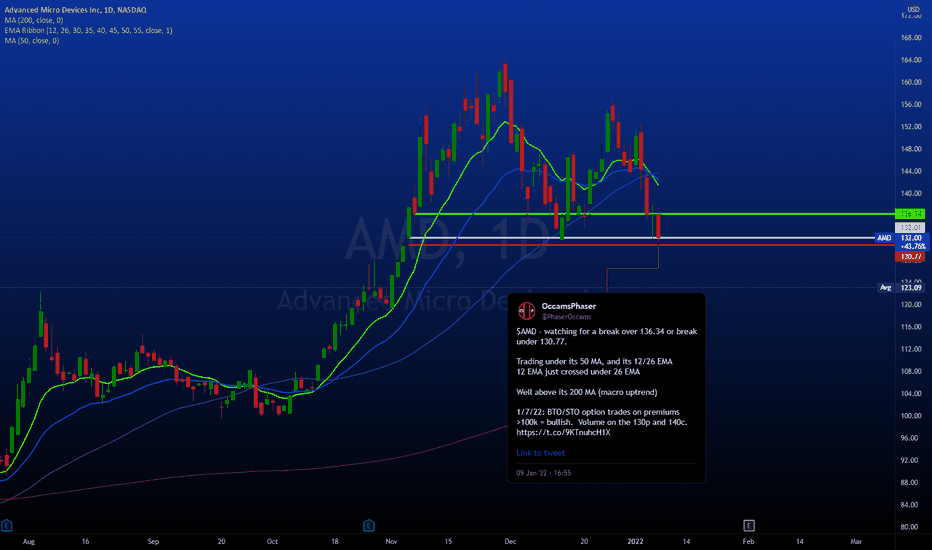Screen dimensions: 932x550
Task: Click the green horizontal line at 136.34
Action: [654, 213]
